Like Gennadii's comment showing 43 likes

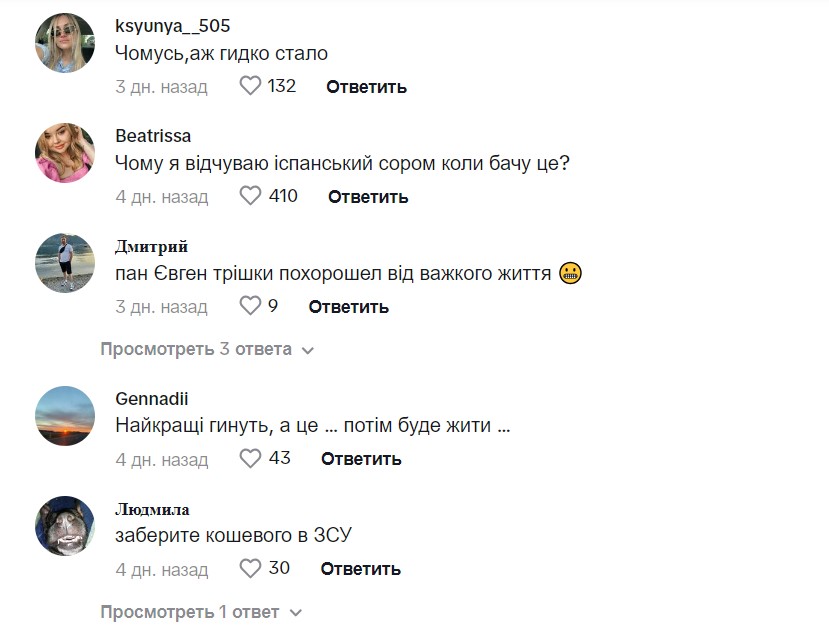tap(249, 459)
